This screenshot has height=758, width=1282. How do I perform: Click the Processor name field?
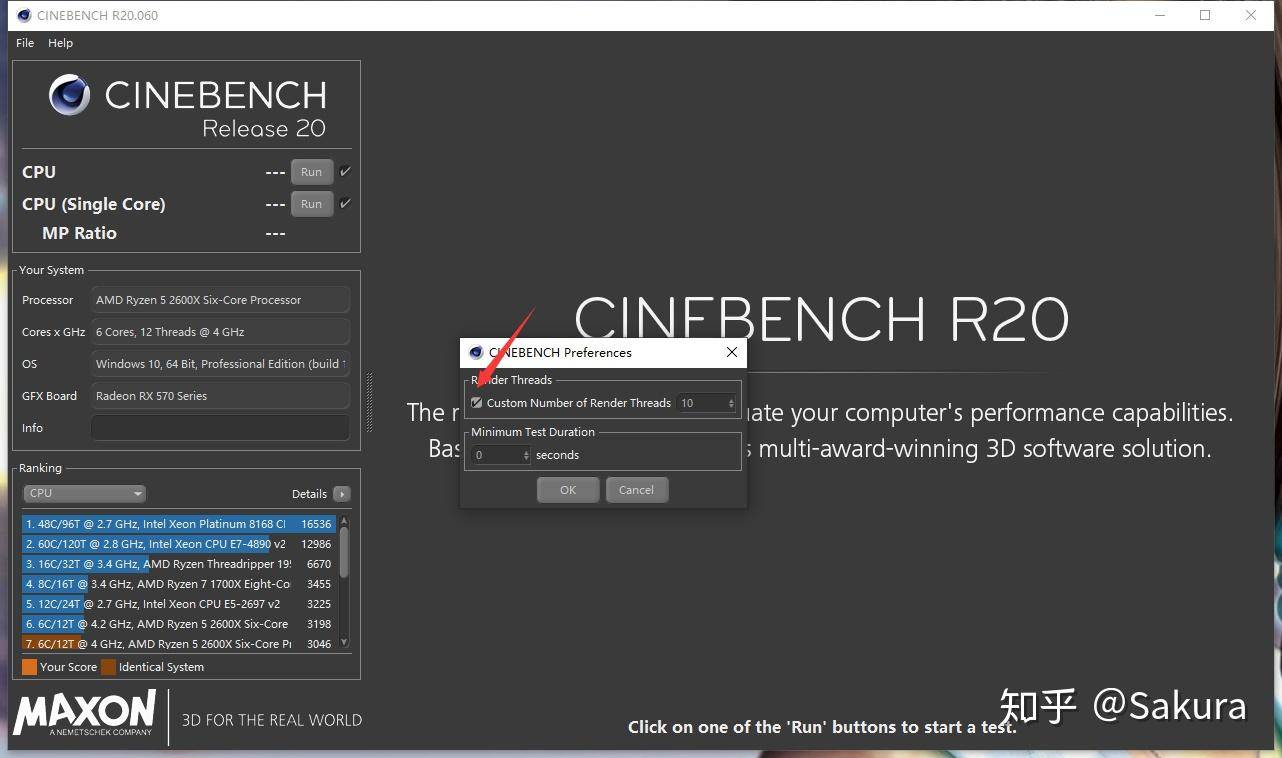[x=220, y=300]
